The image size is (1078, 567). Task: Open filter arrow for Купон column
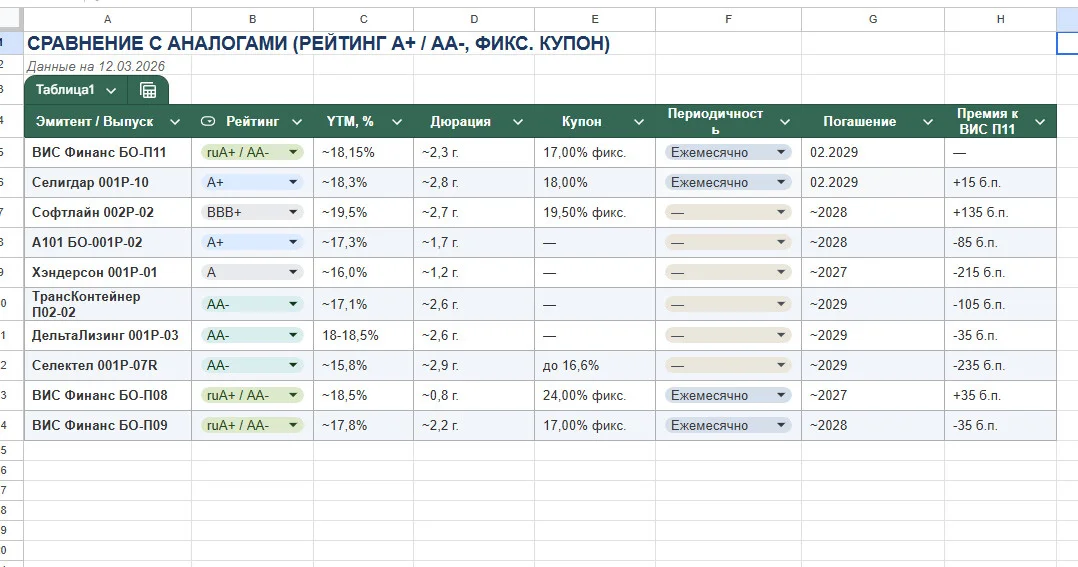click(x=639, y=122)
